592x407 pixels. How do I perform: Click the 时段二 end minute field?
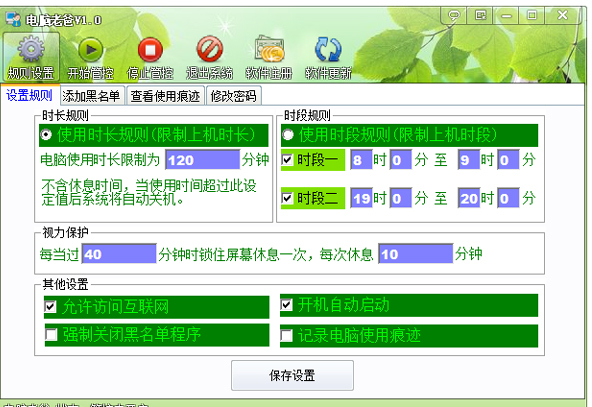pyautogui.click(x=508, y=198)
